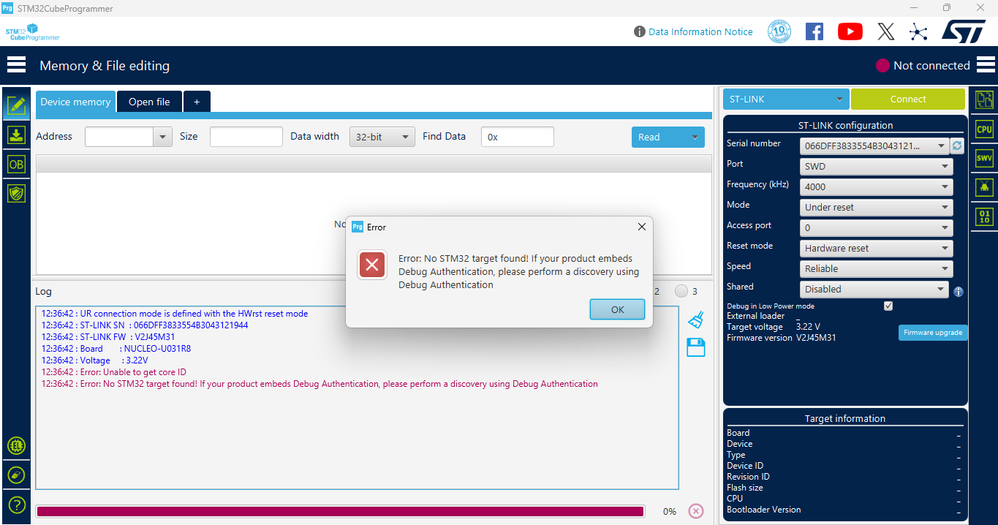The height and width of the screenshot is (525, 998).
Task: Select the Memory & File editing pencil icon
Action: [17, 106]
